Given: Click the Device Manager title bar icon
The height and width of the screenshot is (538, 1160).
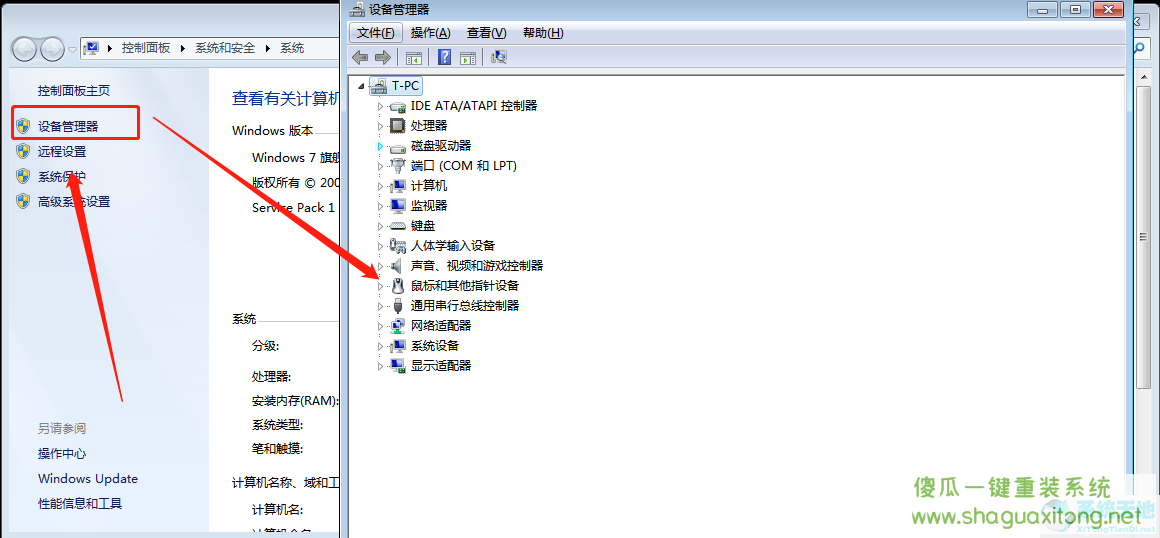Looking at the screenshot, I should [x=357, y=10].
